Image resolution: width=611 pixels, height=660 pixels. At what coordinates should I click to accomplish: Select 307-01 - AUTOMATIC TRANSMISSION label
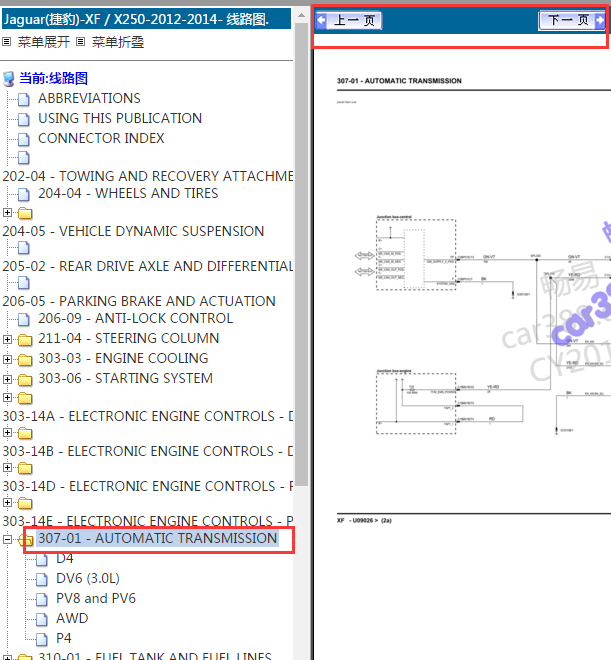click(x=157, y=538)
